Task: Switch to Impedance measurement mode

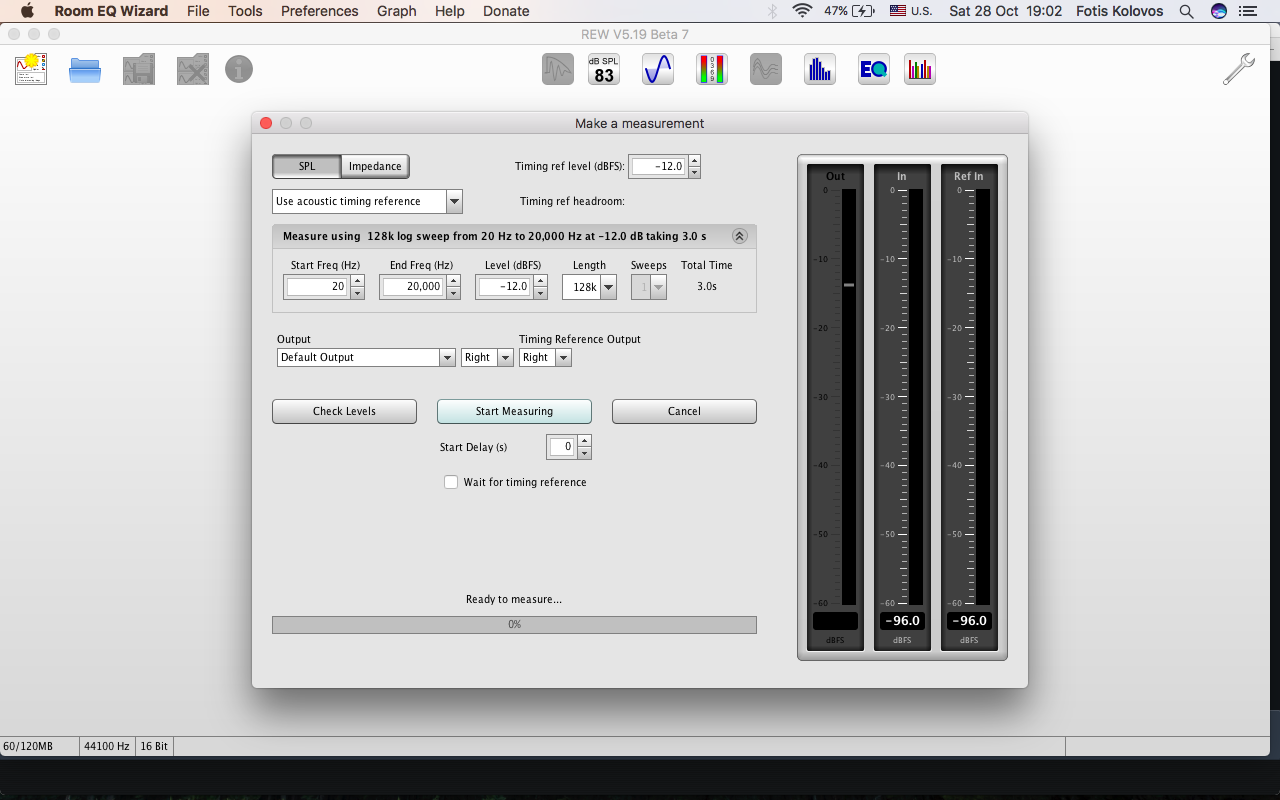Action: (375, 166)
